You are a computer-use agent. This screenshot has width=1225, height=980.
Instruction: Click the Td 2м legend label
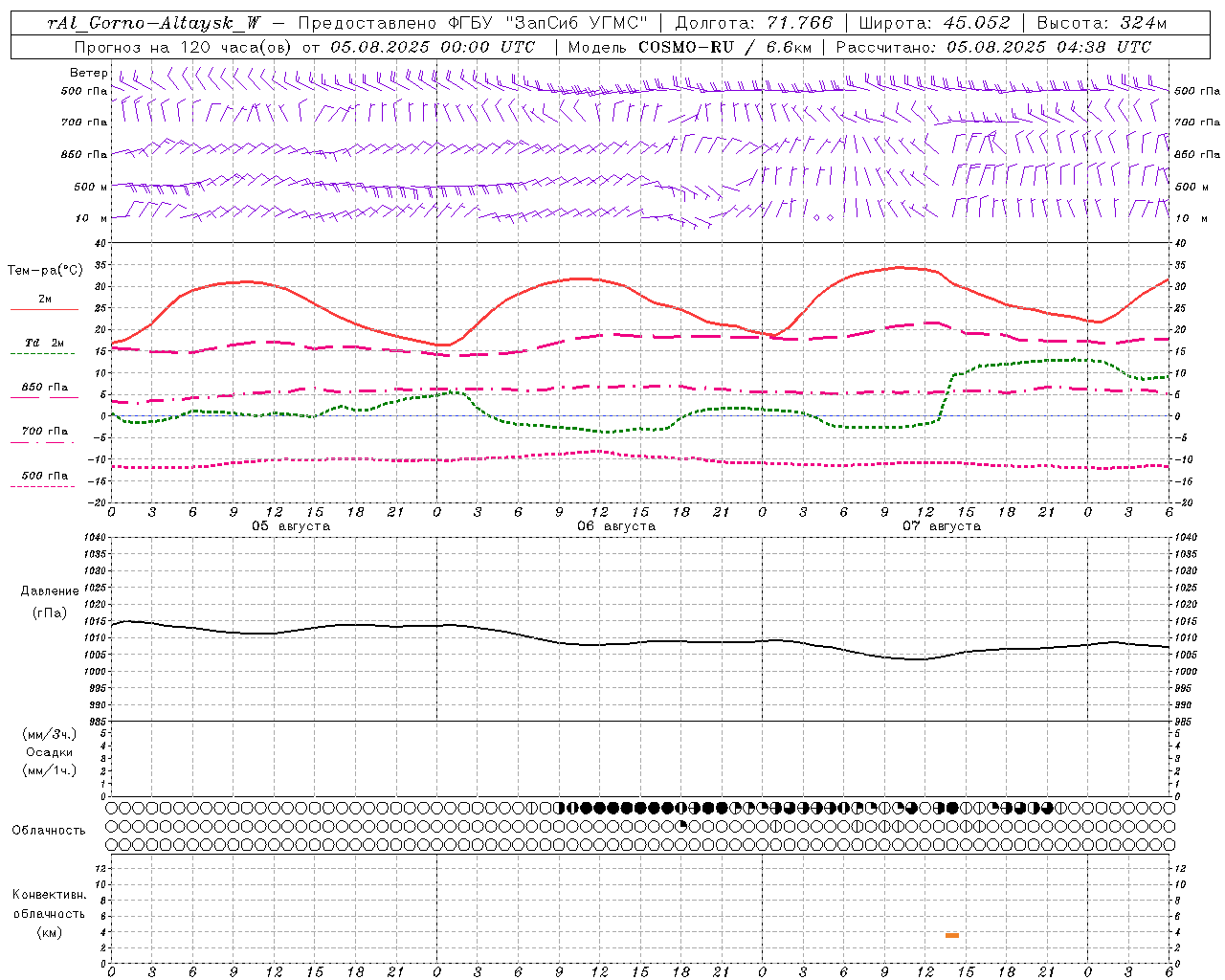(44, 343)
